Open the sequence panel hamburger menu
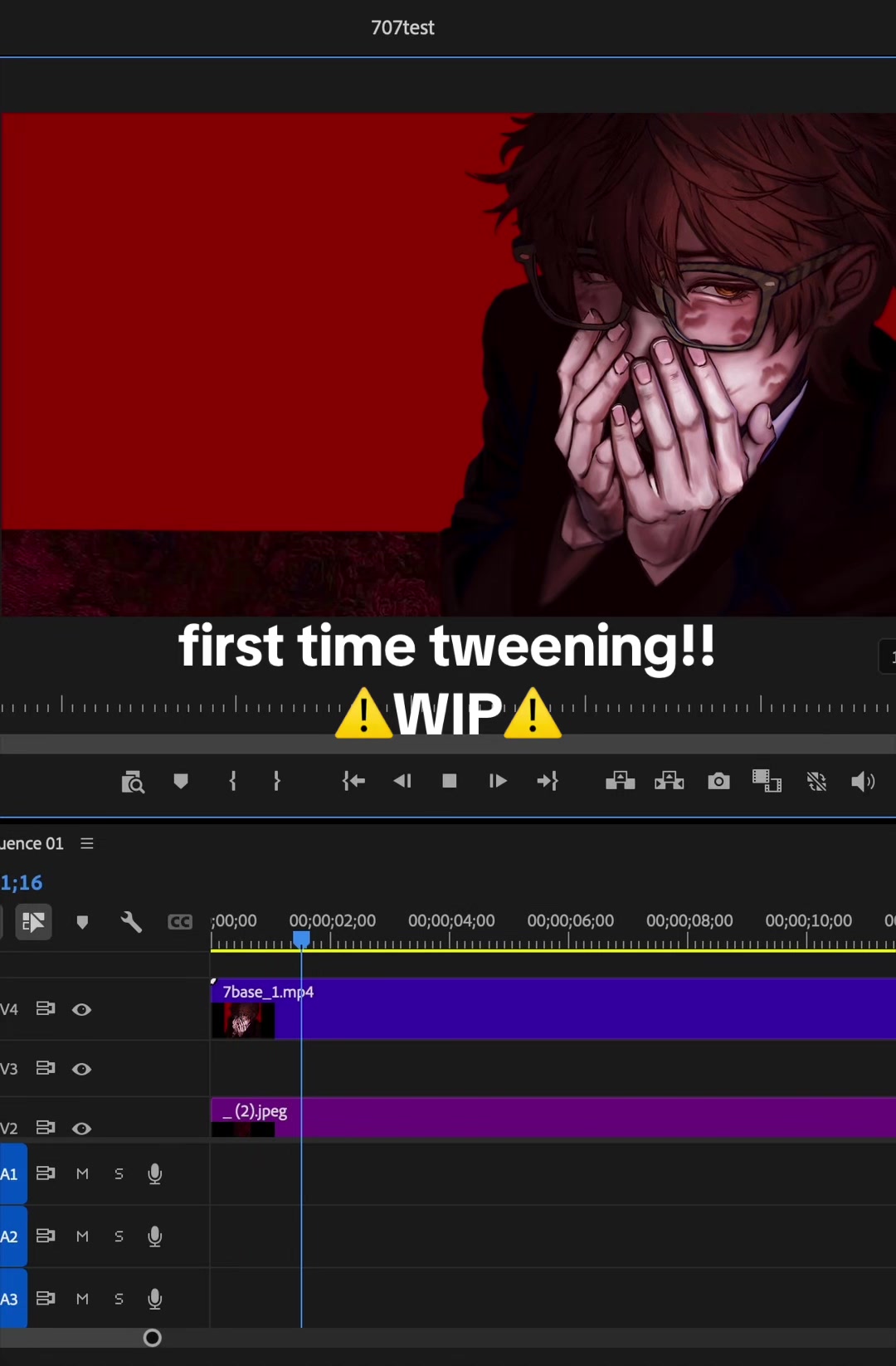Viewport: 896px width, 1366px height. click(87, 843)
